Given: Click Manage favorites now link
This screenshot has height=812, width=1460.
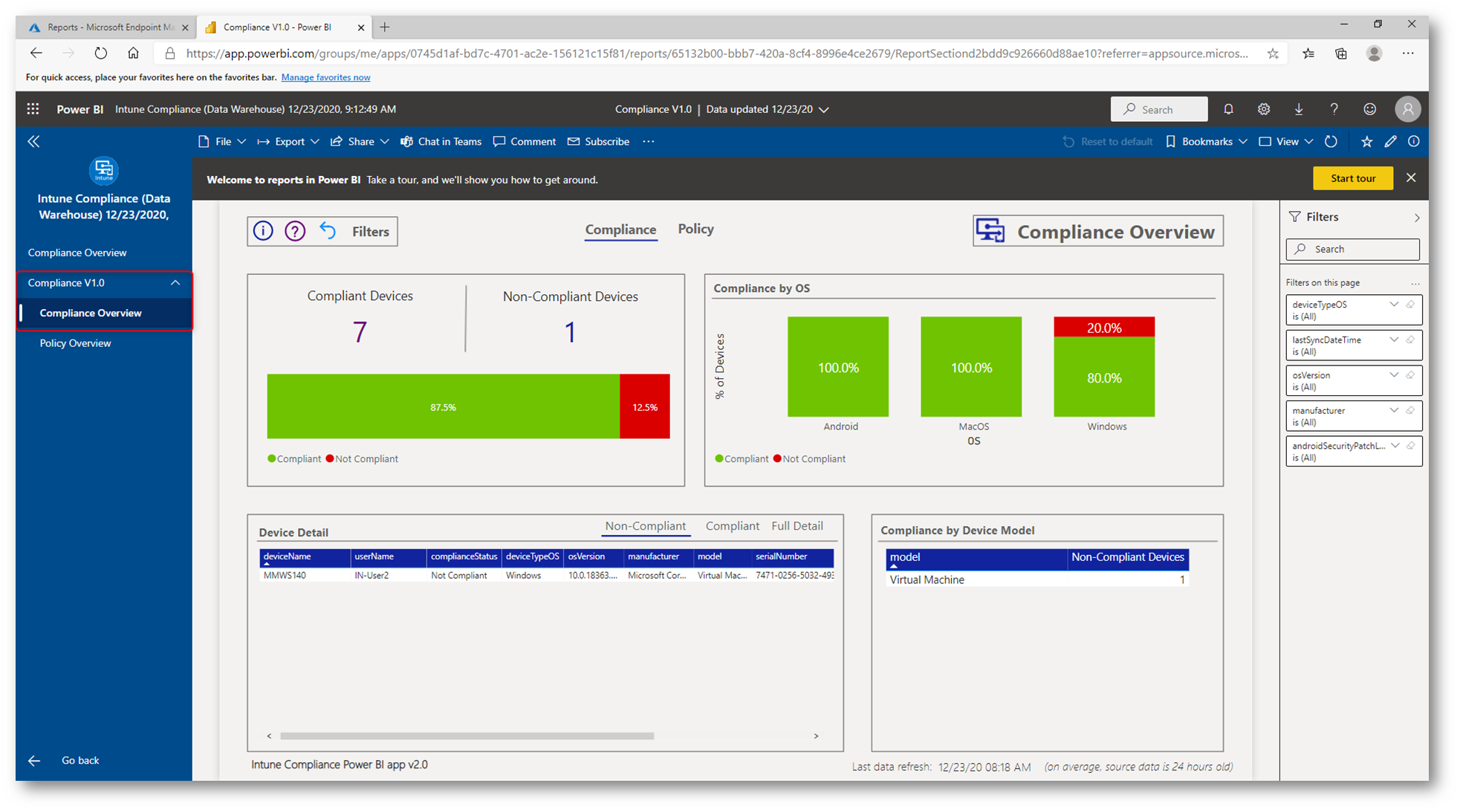Looking at the screenshot, I should [x=325, y=77].
